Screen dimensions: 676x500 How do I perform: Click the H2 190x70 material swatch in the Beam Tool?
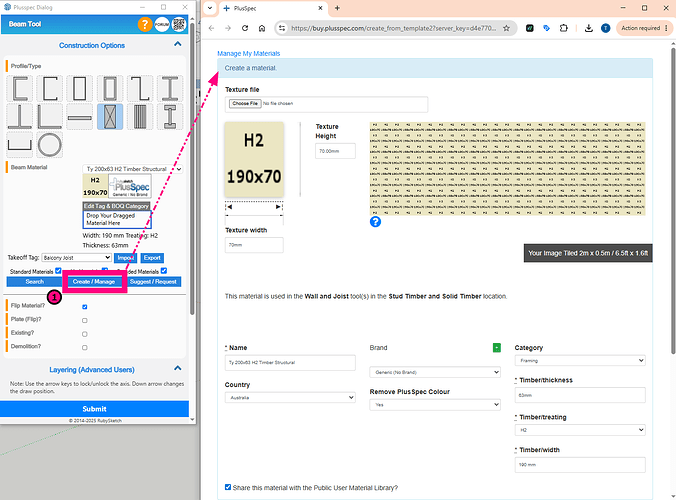[95, 186]
